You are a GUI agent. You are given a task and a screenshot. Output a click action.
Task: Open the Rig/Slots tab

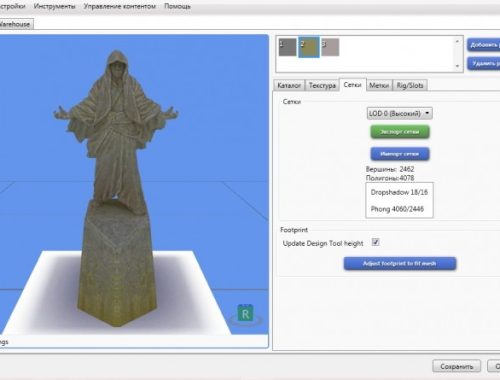click(x=410, y=86)
